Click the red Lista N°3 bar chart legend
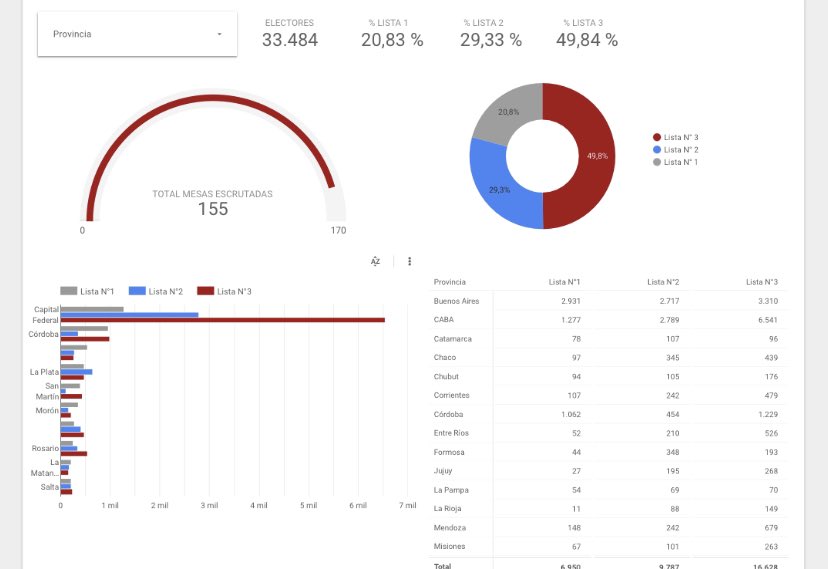 click(224, 291)
